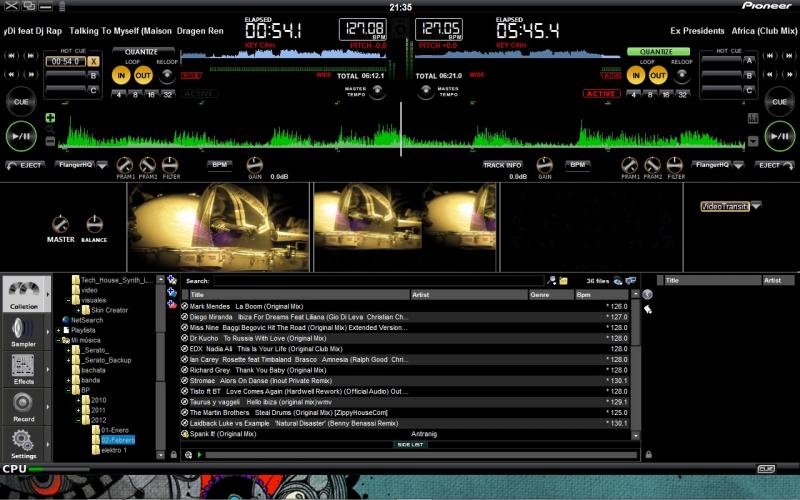Viewport: 800px width, 500px height.
Task: Open the Settings gear panel
Action: tap(23, 440)
